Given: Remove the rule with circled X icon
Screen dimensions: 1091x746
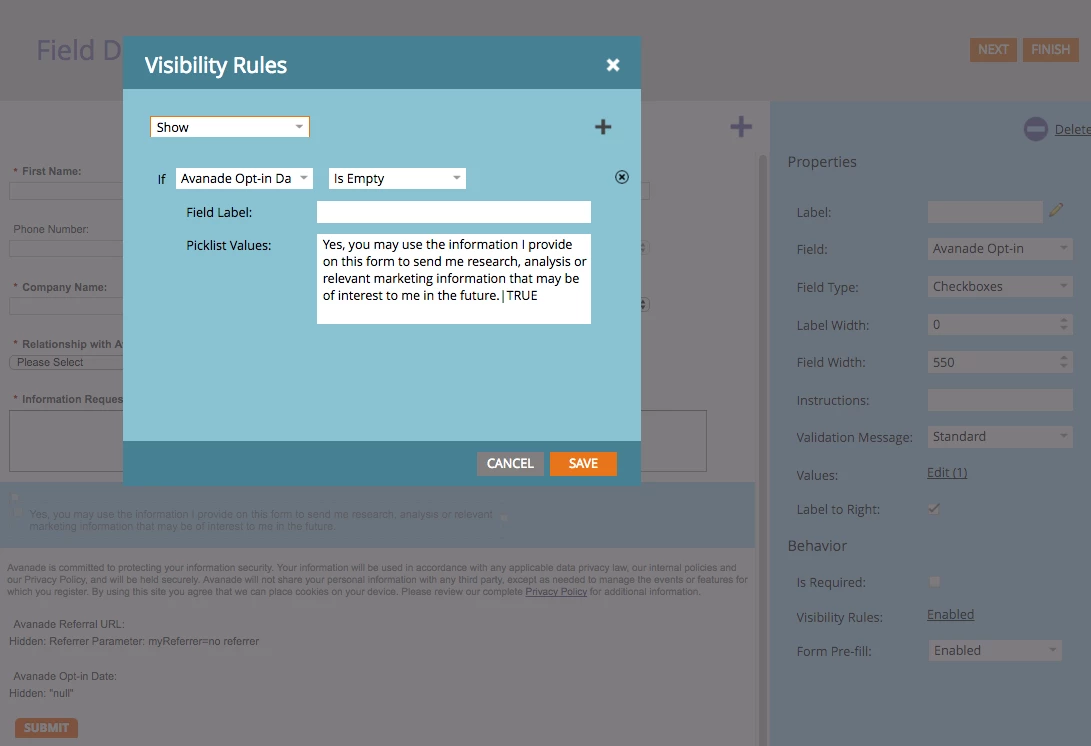Looking at the screenshot, I should 622,177.
